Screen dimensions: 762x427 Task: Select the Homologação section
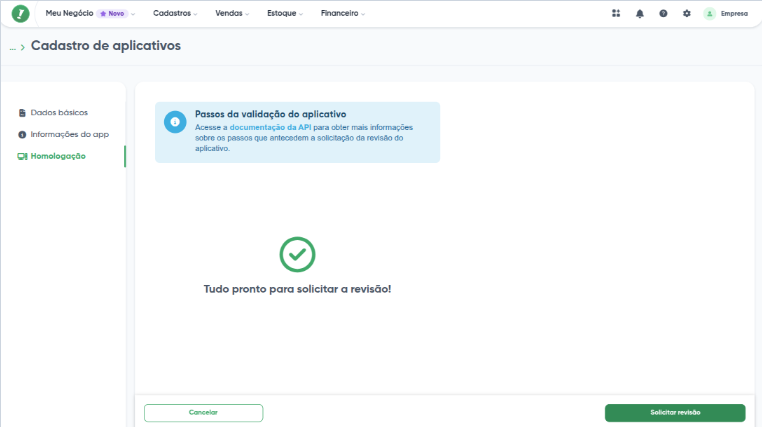(58, 156)
